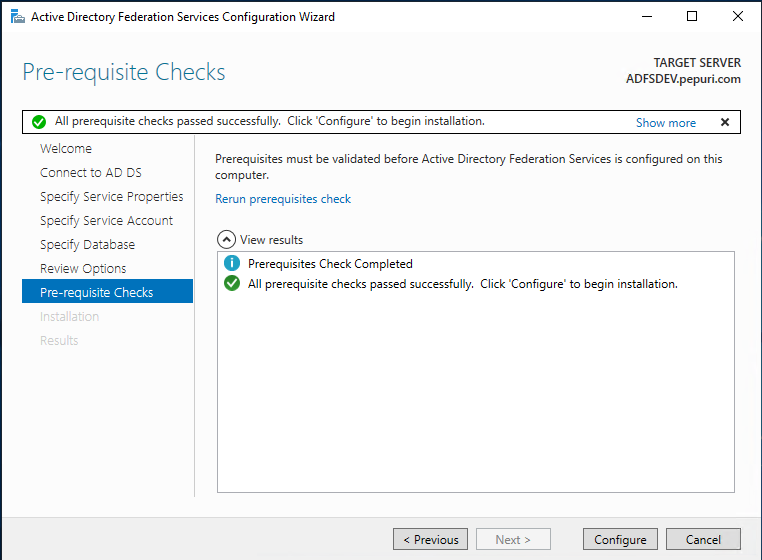This screenshot has width=762, height=560.
Task: Open the Specify Service Properties step
Action: (x=111, y=196)
